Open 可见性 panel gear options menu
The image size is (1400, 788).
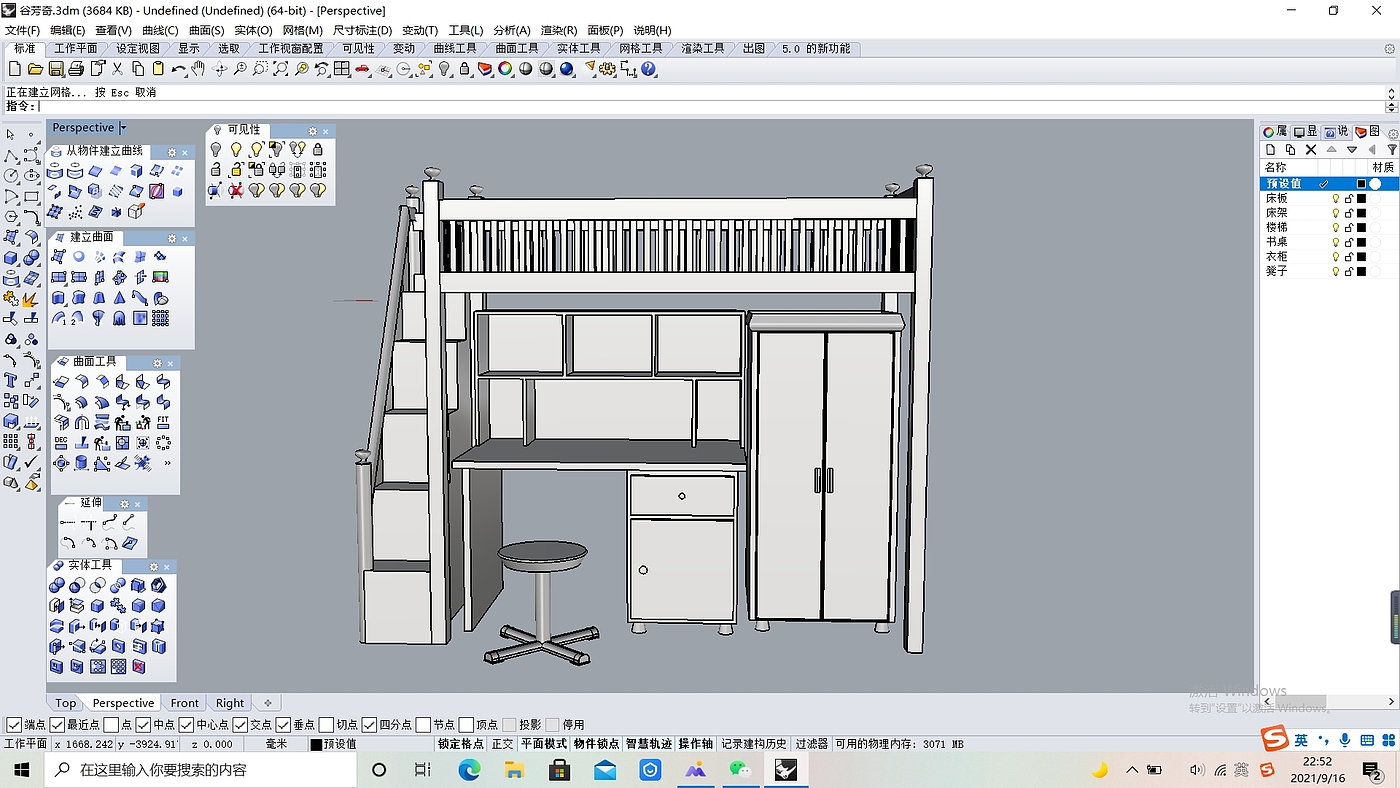[312, 131]
